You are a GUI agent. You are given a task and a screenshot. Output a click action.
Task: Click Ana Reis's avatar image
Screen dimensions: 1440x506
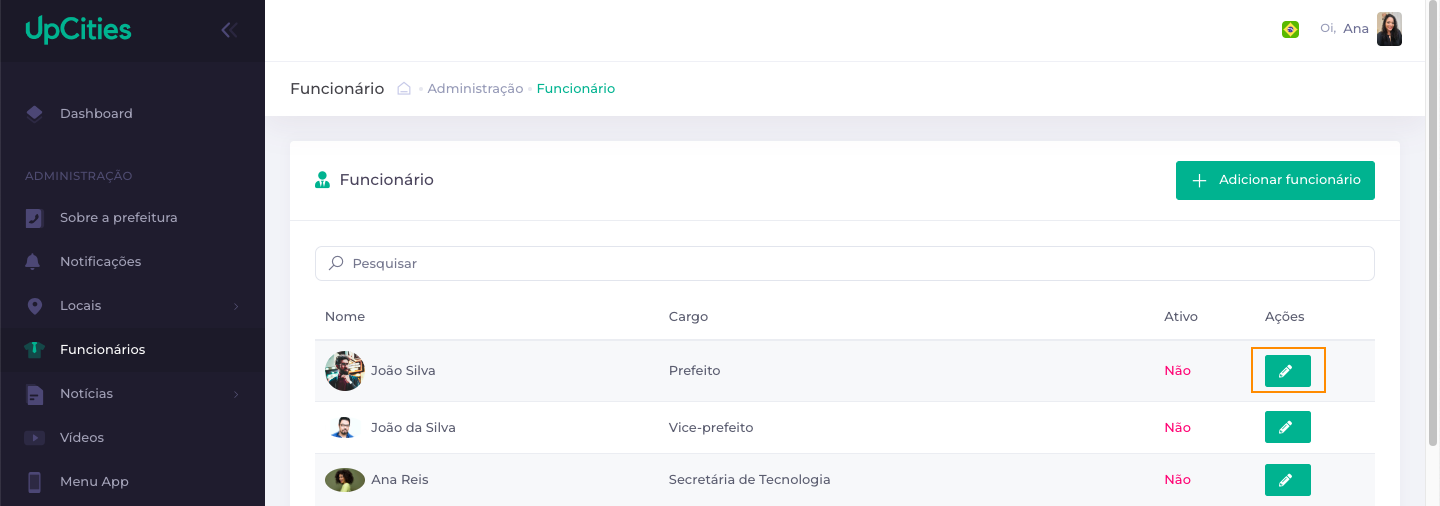[345, 480]
